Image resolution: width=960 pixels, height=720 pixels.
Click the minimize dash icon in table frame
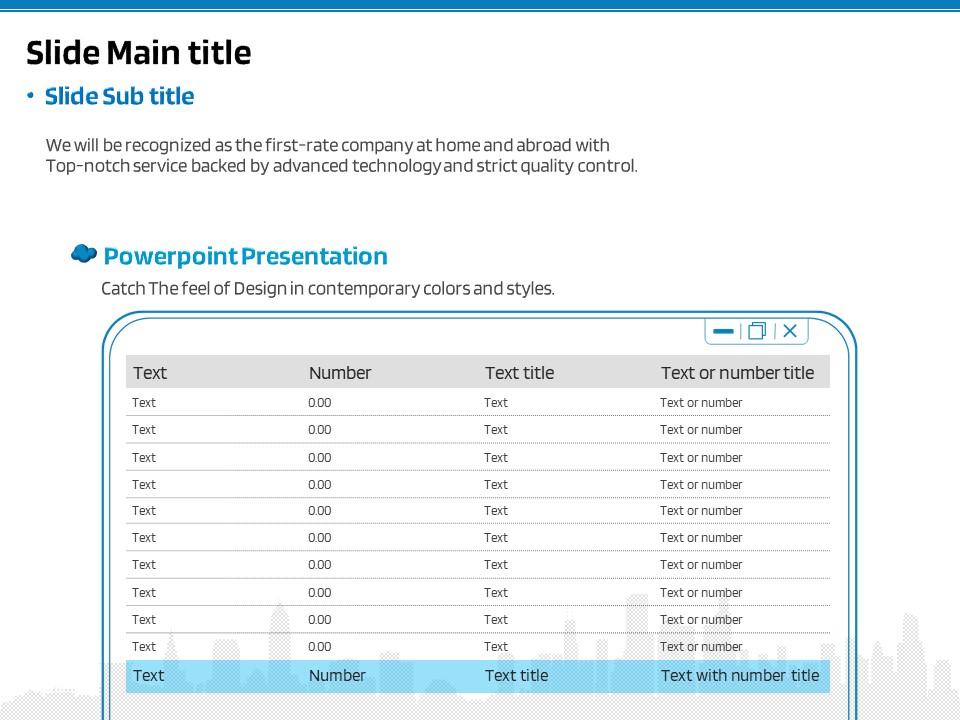[723, 331]
